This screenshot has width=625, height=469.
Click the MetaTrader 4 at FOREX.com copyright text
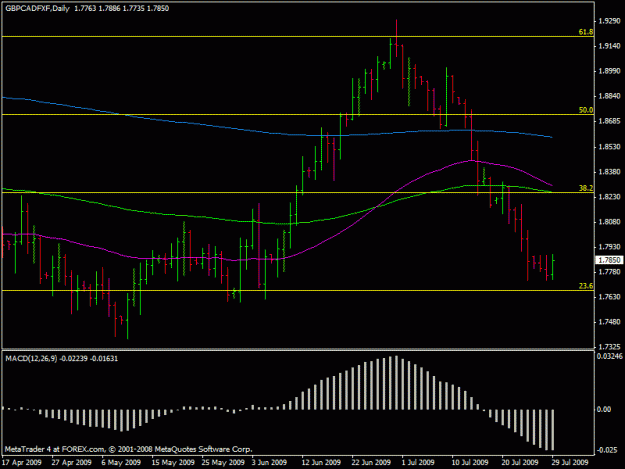pos(128,449)
